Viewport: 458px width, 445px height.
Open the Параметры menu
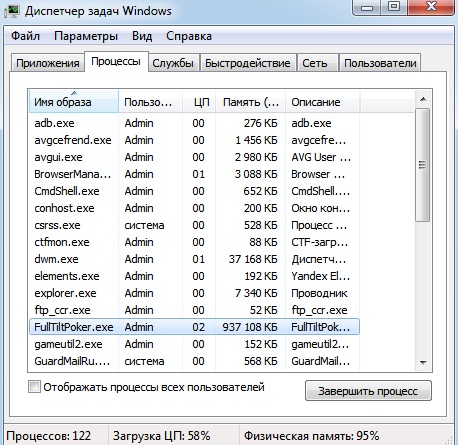tap(86, 36)
